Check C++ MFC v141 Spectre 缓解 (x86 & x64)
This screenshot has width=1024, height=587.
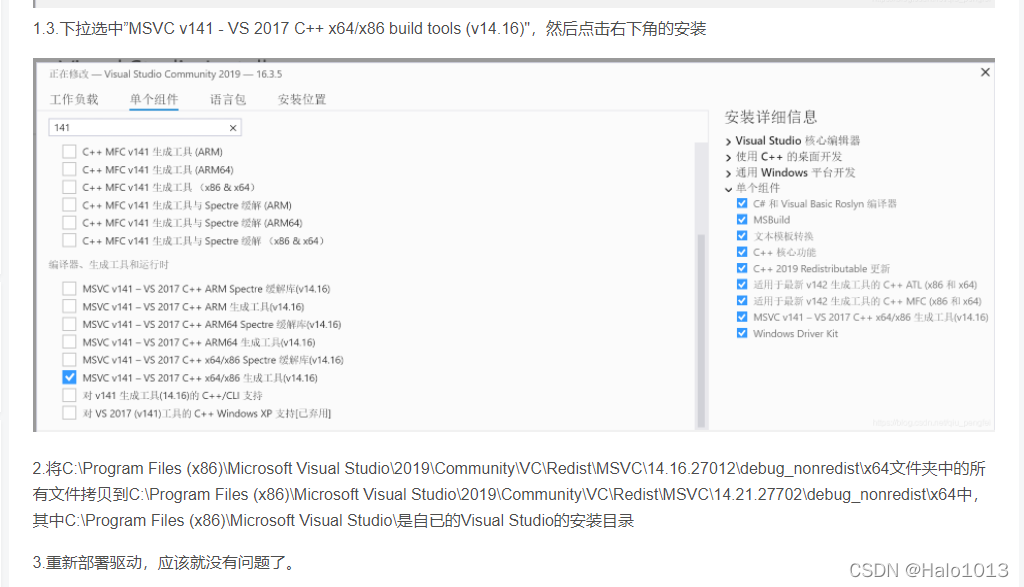tap(69, 240)
